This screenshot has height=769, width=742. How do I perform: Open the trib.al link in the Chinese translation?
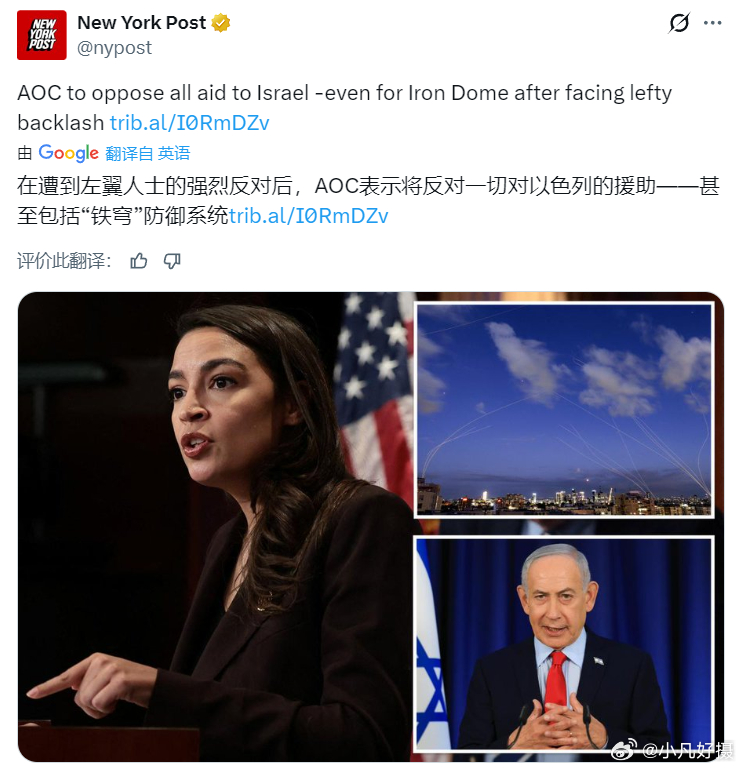308,215
